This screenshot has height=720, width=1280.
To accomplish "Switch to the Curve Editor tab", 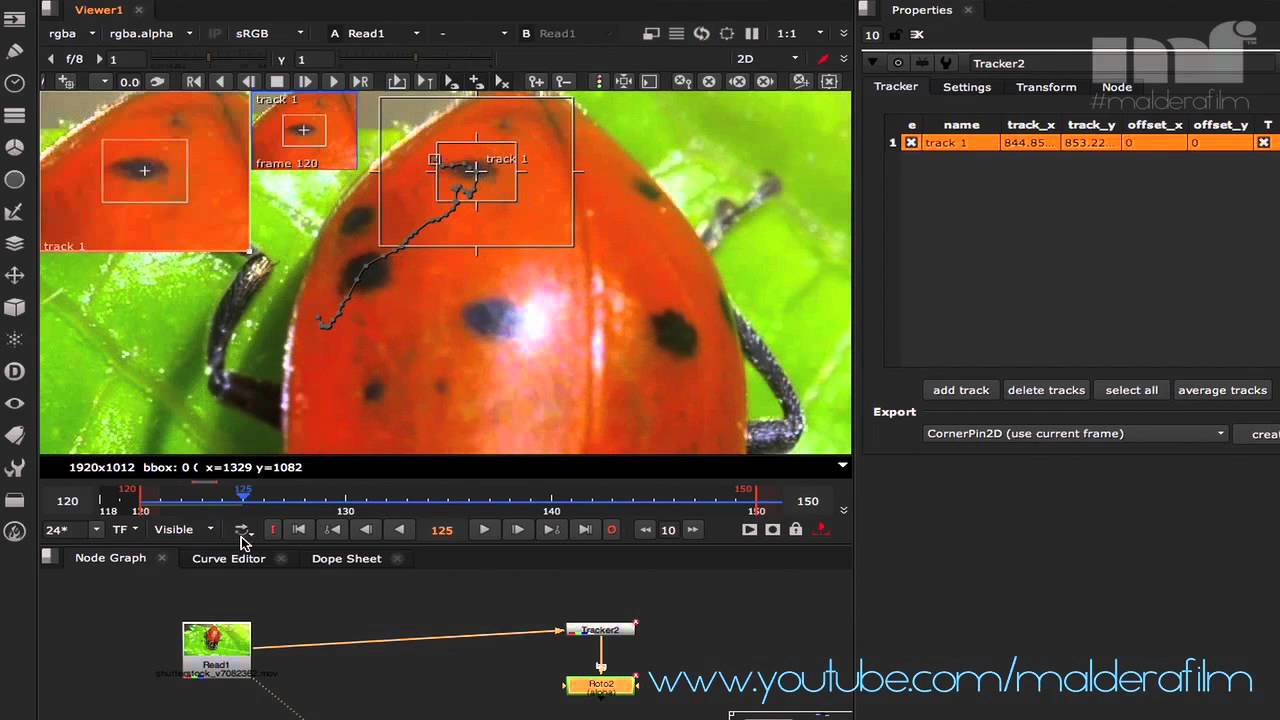I will (x=228, y=559).
